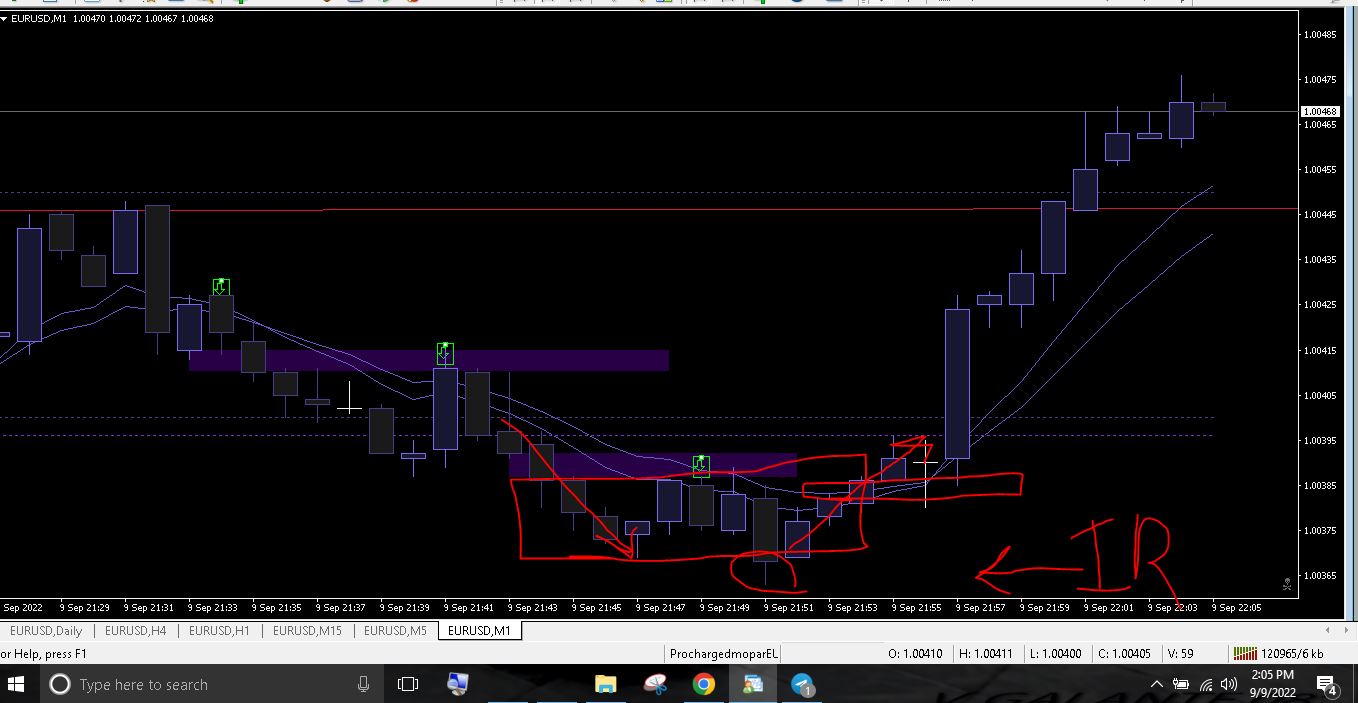Viewport: 1358px width, 703px height.
Task: Click the chart tabs scroll-right arrow
Action: pyautogui.click(x=1346, y=631)
